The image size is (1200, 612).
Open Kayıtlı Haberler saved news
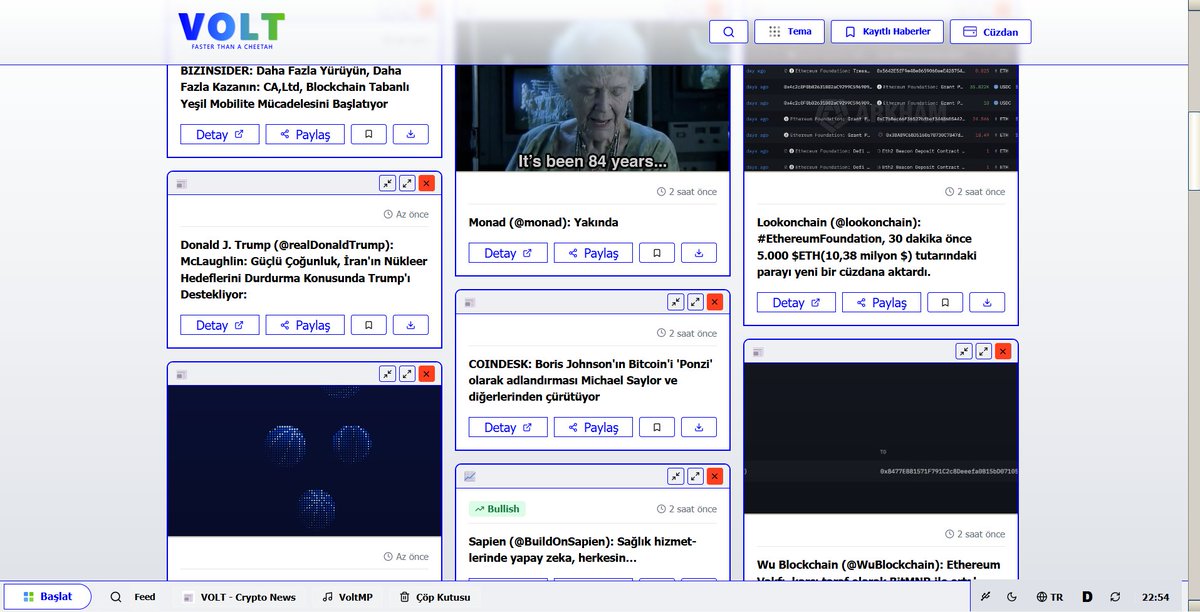[x=888, y=32]
